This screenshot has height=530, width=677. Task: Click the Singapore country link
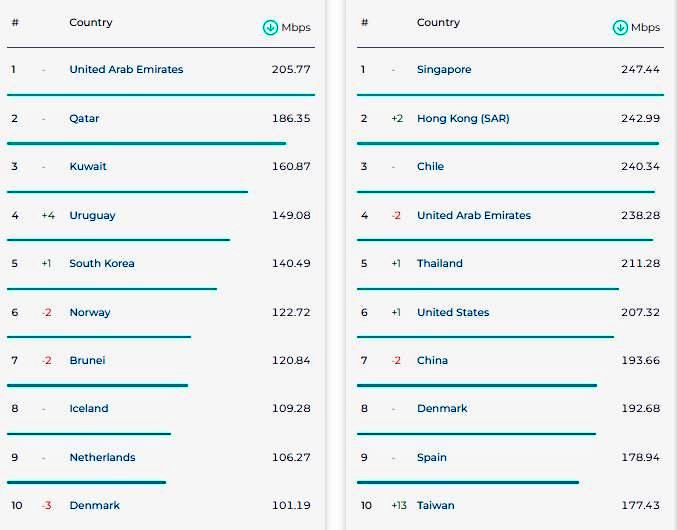click(444, 69)
